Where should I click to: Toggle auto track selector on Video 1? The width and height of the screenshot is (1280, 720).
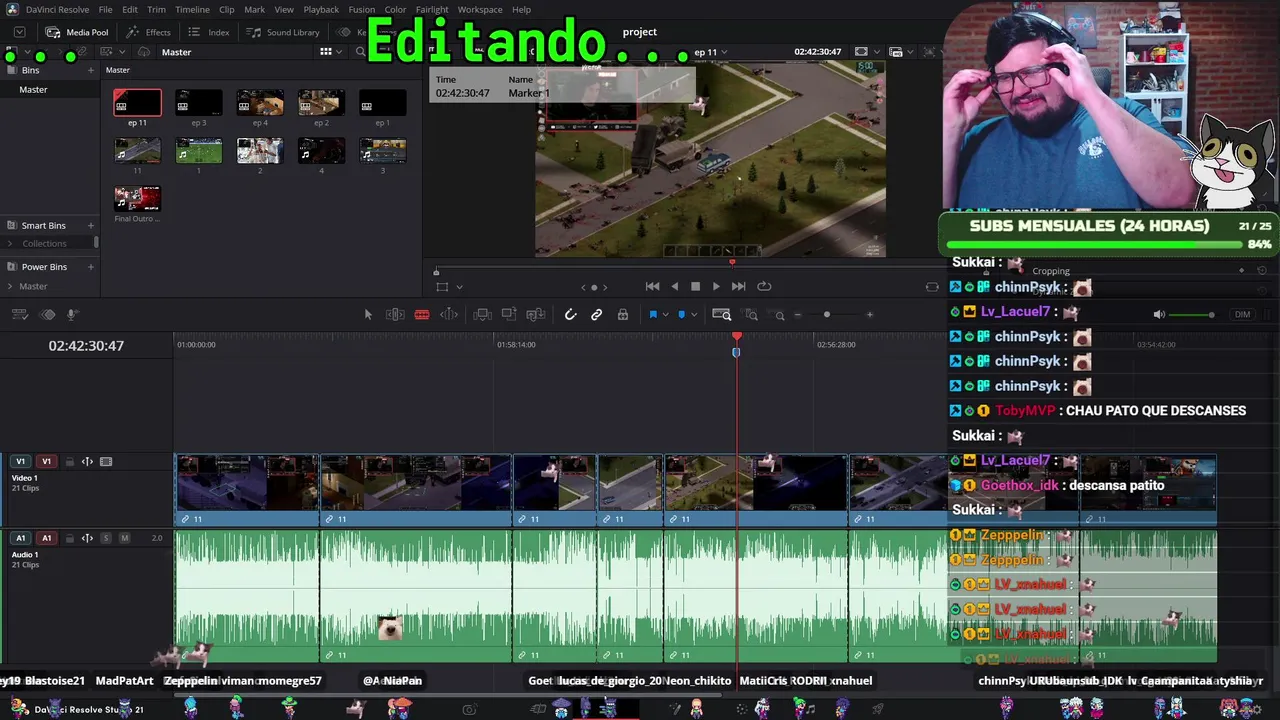(x=87, y=462)
